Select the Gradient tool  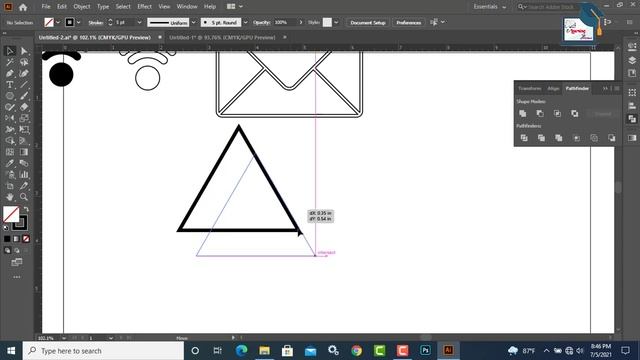tap(24, 152)
